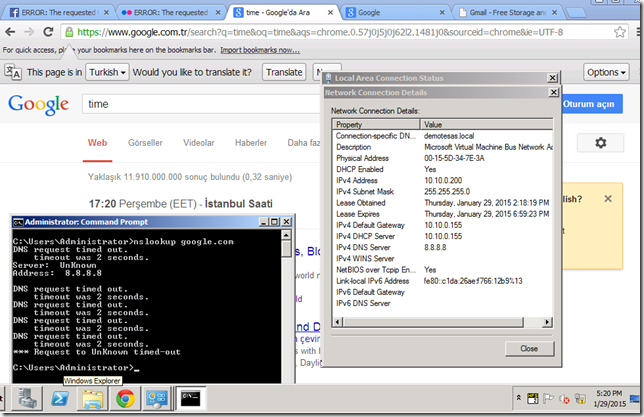This screenshot has width=644, height=417.
Task: Open Windows Explorer folder icon in taskbar
Action: 93,399
